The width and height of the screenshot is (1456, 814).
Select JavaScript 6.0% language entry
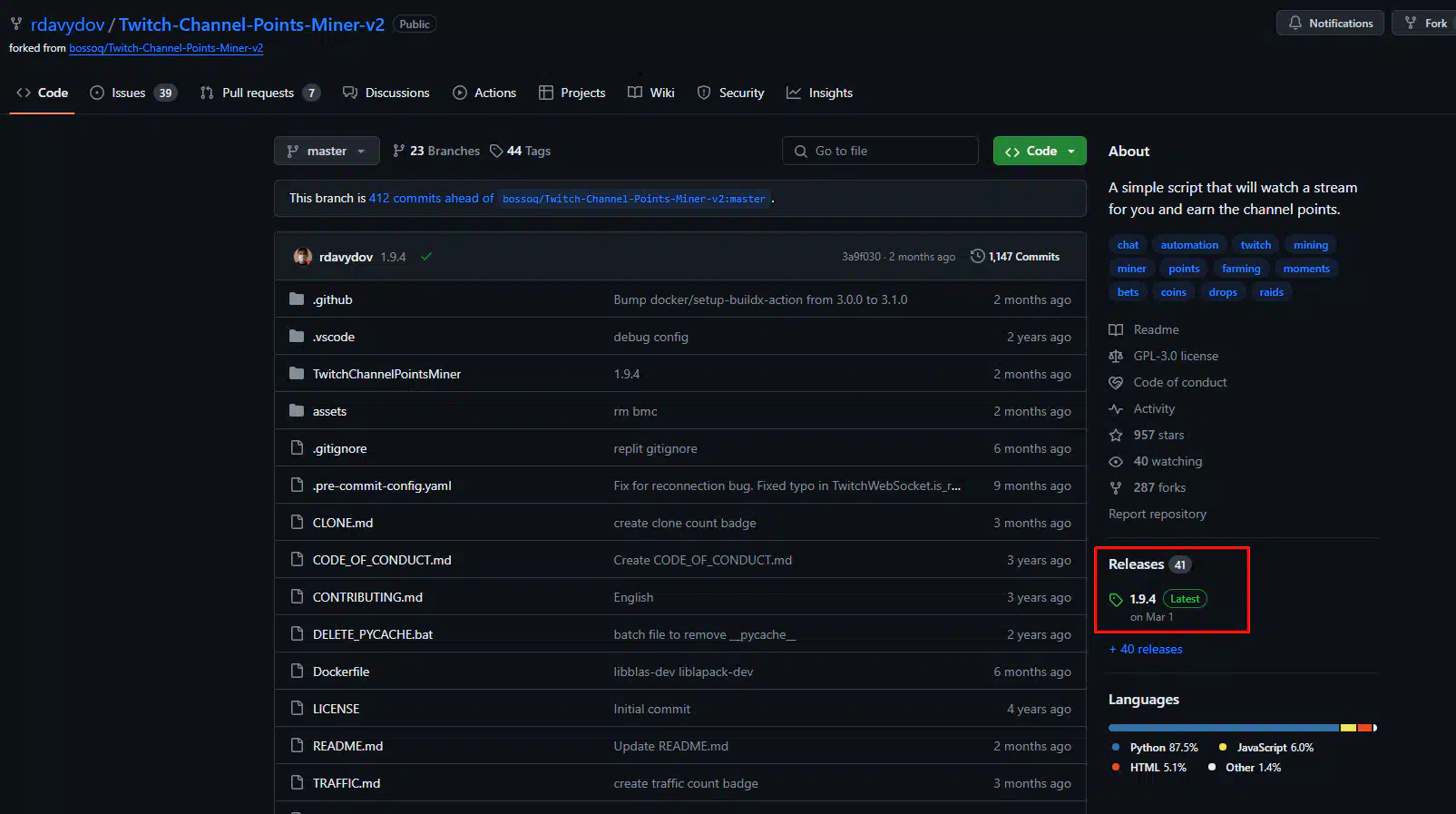point(1266,748)
